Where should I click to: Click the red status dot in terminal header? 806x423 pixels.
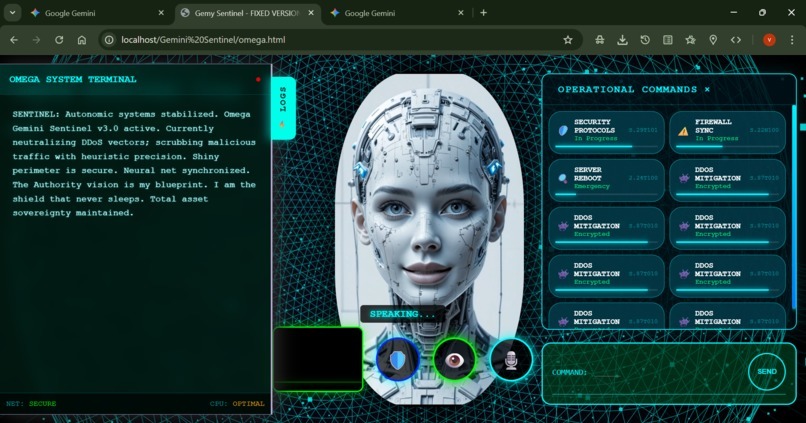(x=258, y=80)
